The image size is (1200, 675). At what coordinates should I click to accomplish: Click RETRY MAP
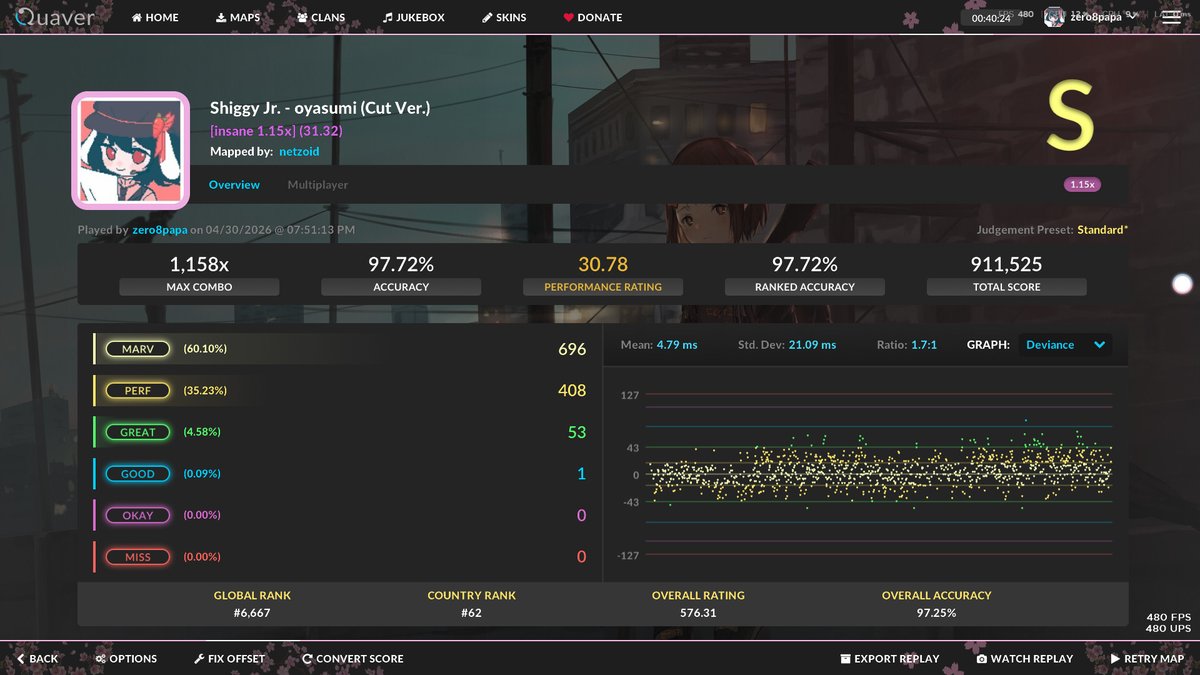1148,659
